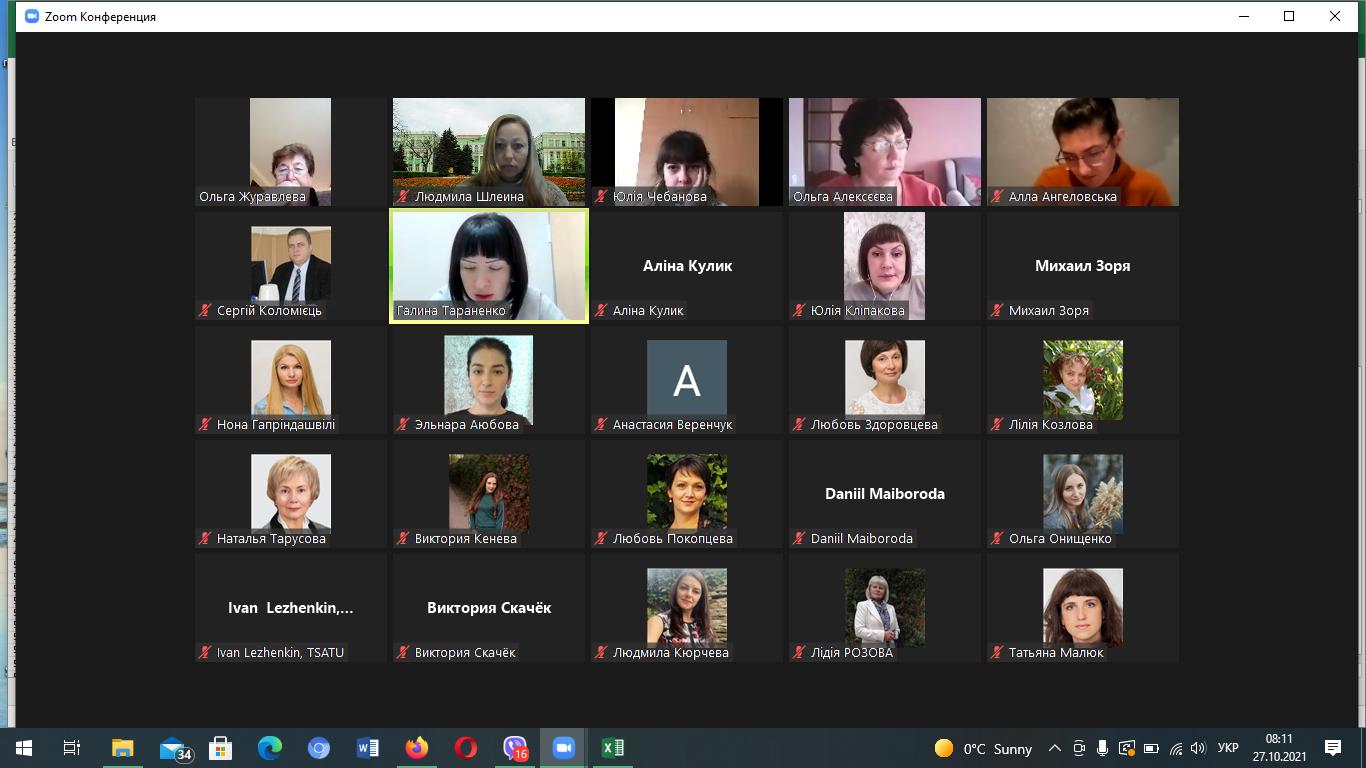Viewport: 1366px width, 768px height.
Task: Click muted mic icon beside Алла Ангеловська
Action: pos(997,197)
